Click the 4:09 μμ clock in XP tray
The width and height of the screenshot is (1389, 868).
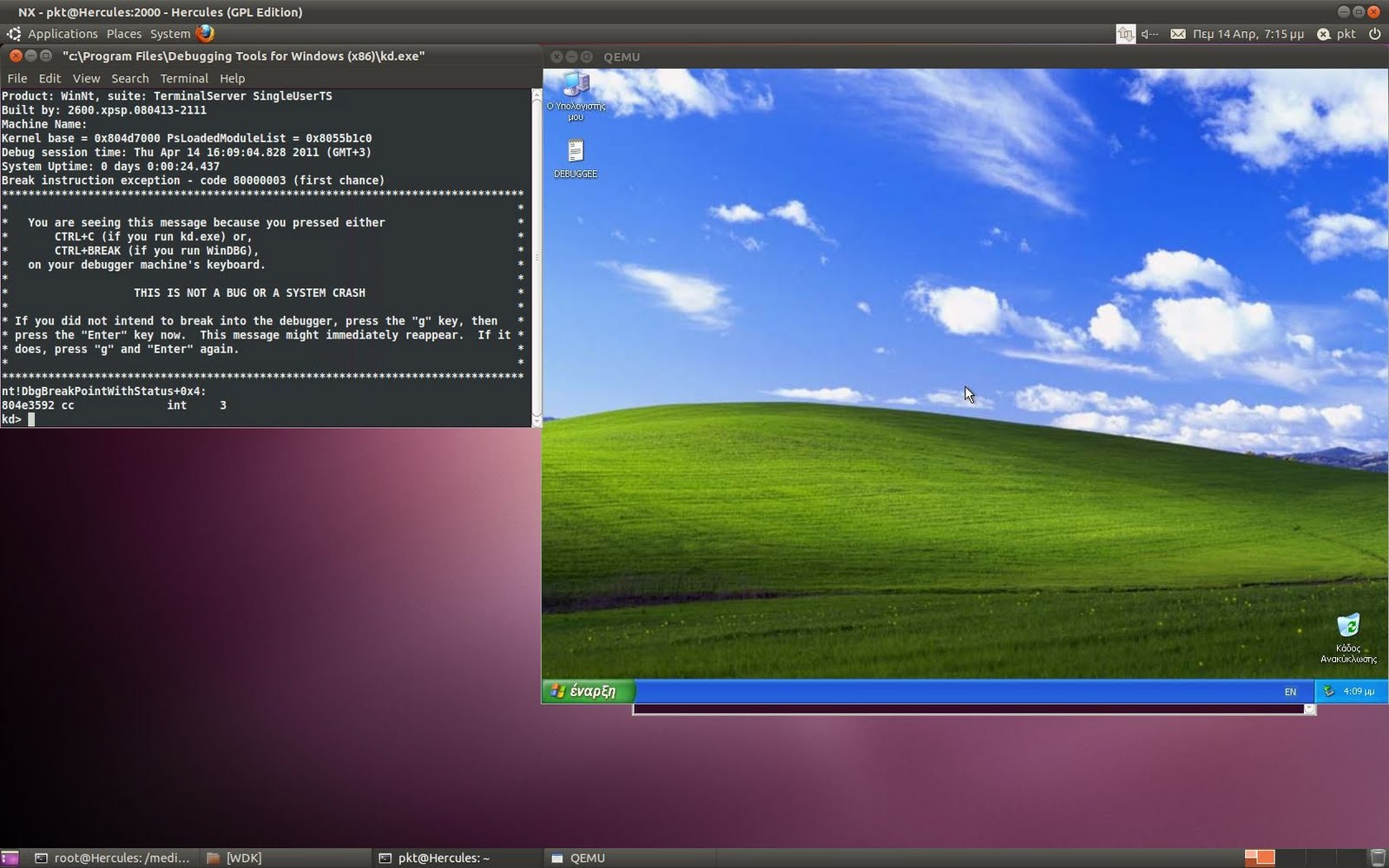[1359, 692]
